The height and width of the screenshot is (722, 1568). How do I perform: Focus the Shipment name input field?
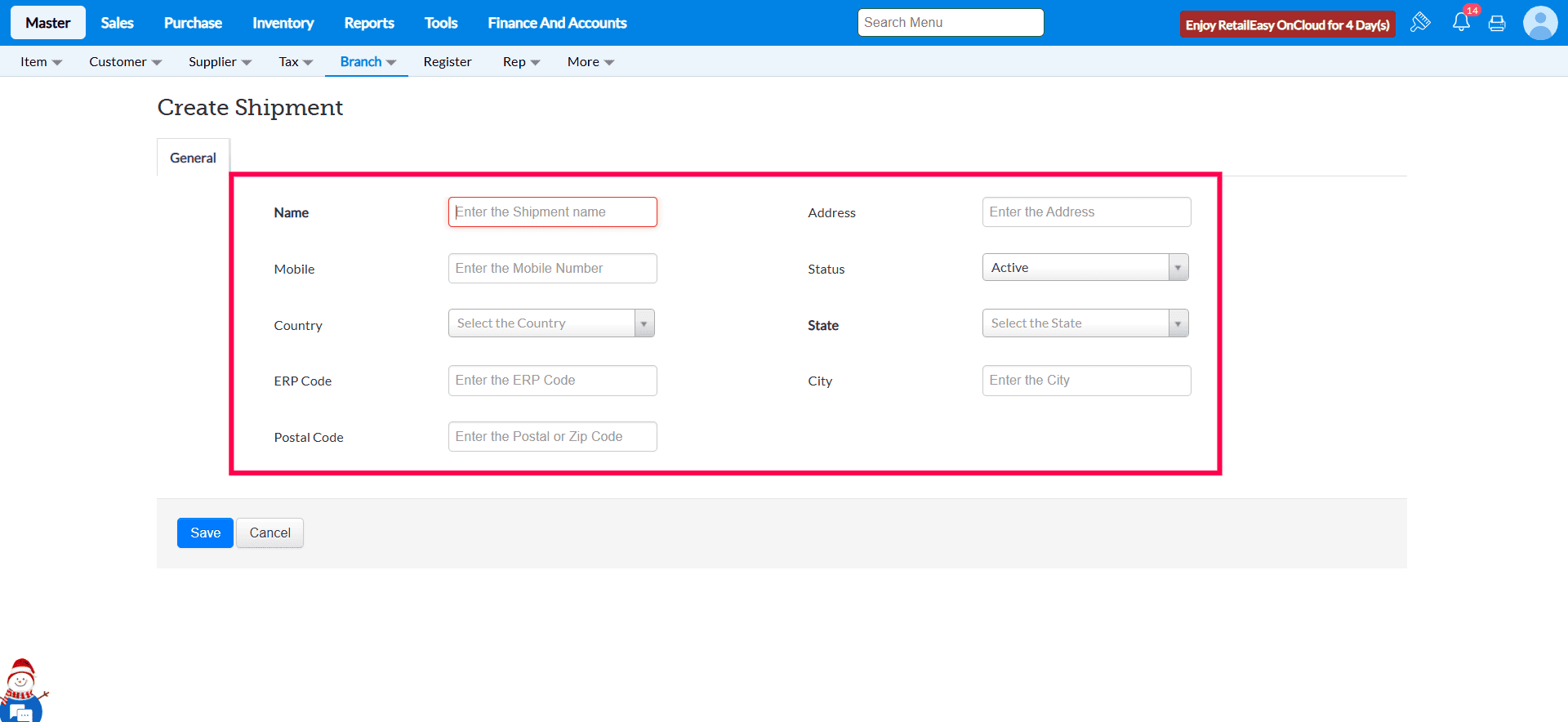552,212
